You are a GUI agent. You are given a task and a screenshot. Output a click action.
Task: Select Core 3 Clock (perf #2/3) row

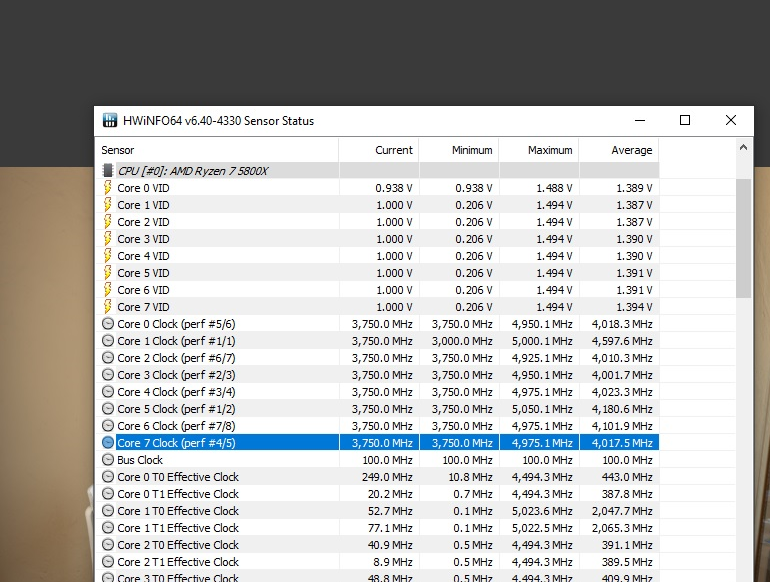tap(377, 375)
